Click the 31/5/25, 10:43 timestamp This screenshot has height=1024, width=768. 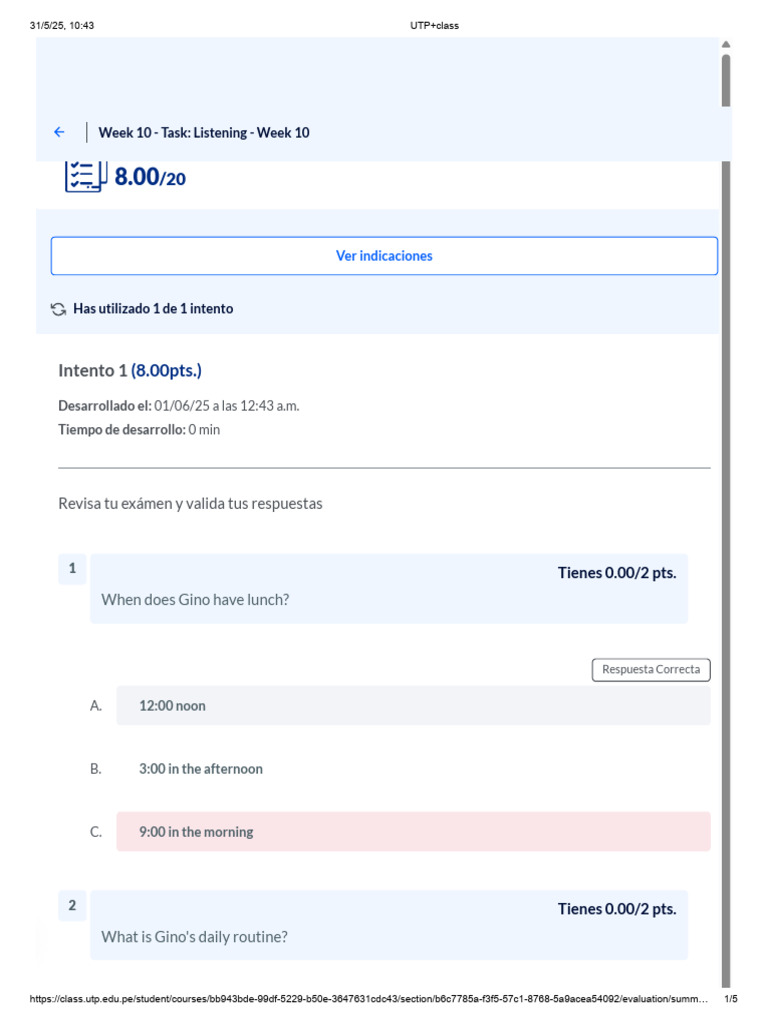tap(62, 25)
